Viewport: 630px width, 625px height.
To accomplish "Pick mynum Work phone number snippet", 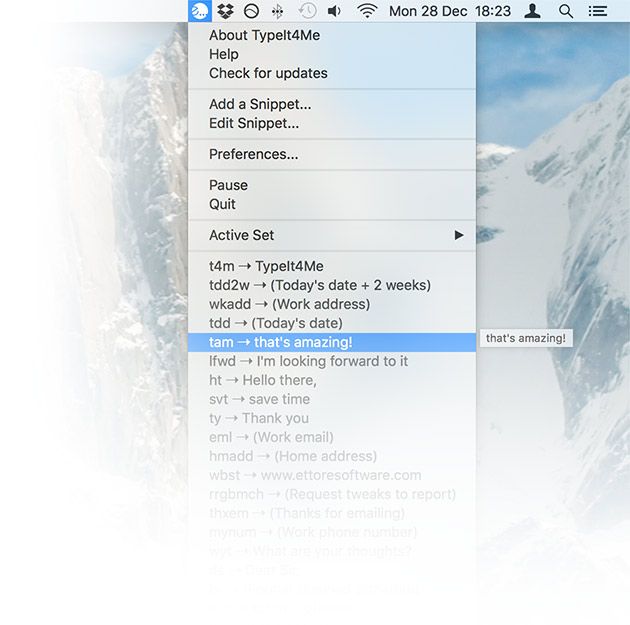I will click(332, 532).
